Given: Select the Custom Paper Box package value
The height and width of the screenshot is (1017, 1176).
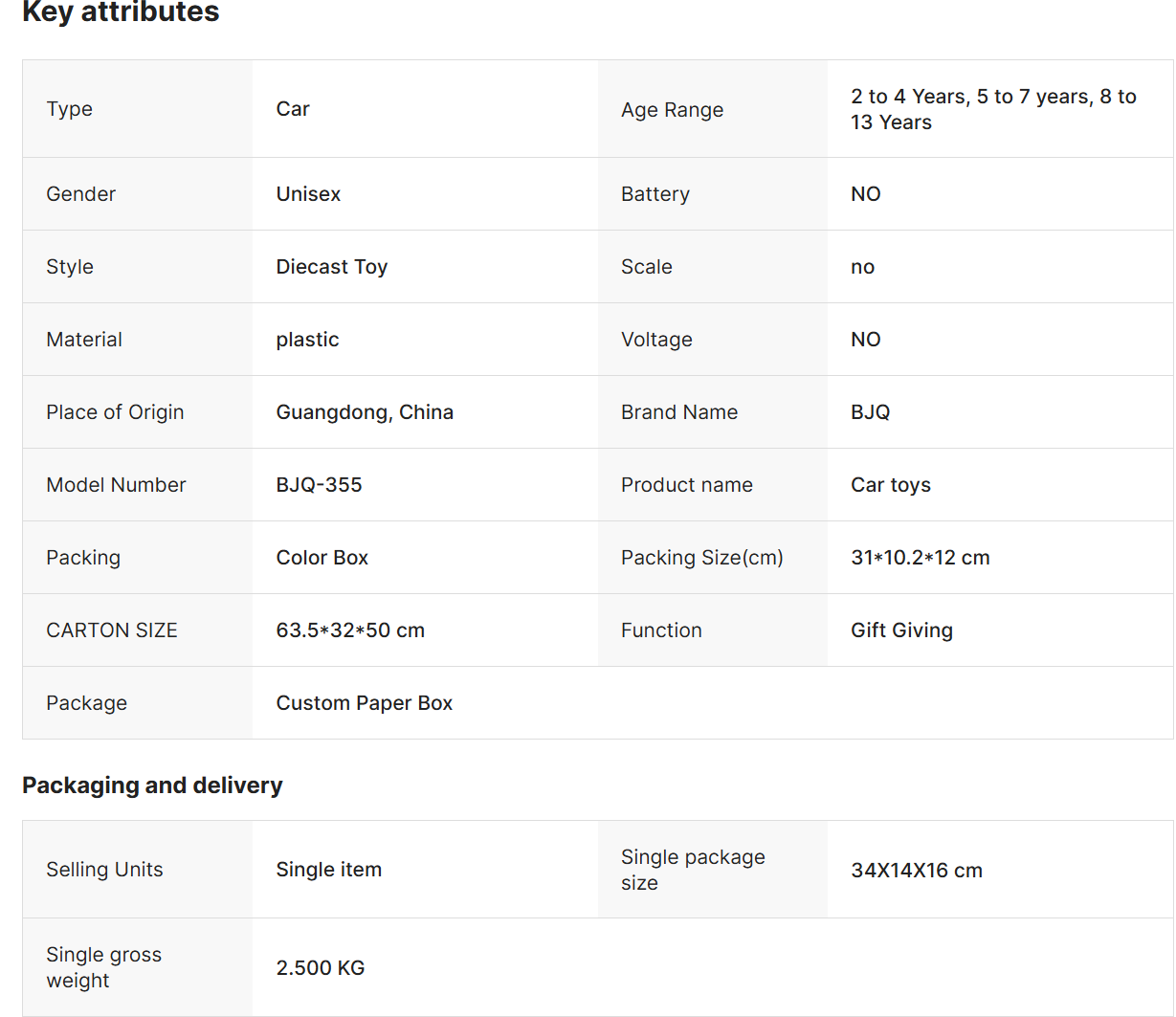Looking at the screenshot, I should tap(365, 703).
